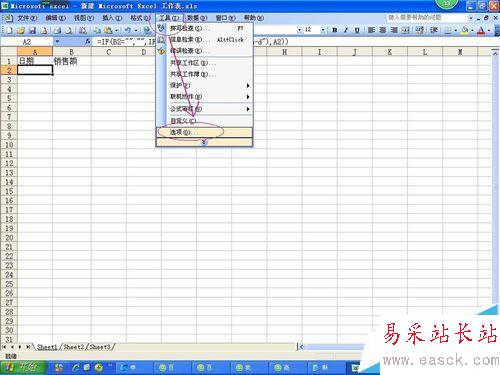The height and width of the screenshot is (375, 500).
Task: Click the Undo arrow icon
Action: pyautogui.click(x=128, y=30)
